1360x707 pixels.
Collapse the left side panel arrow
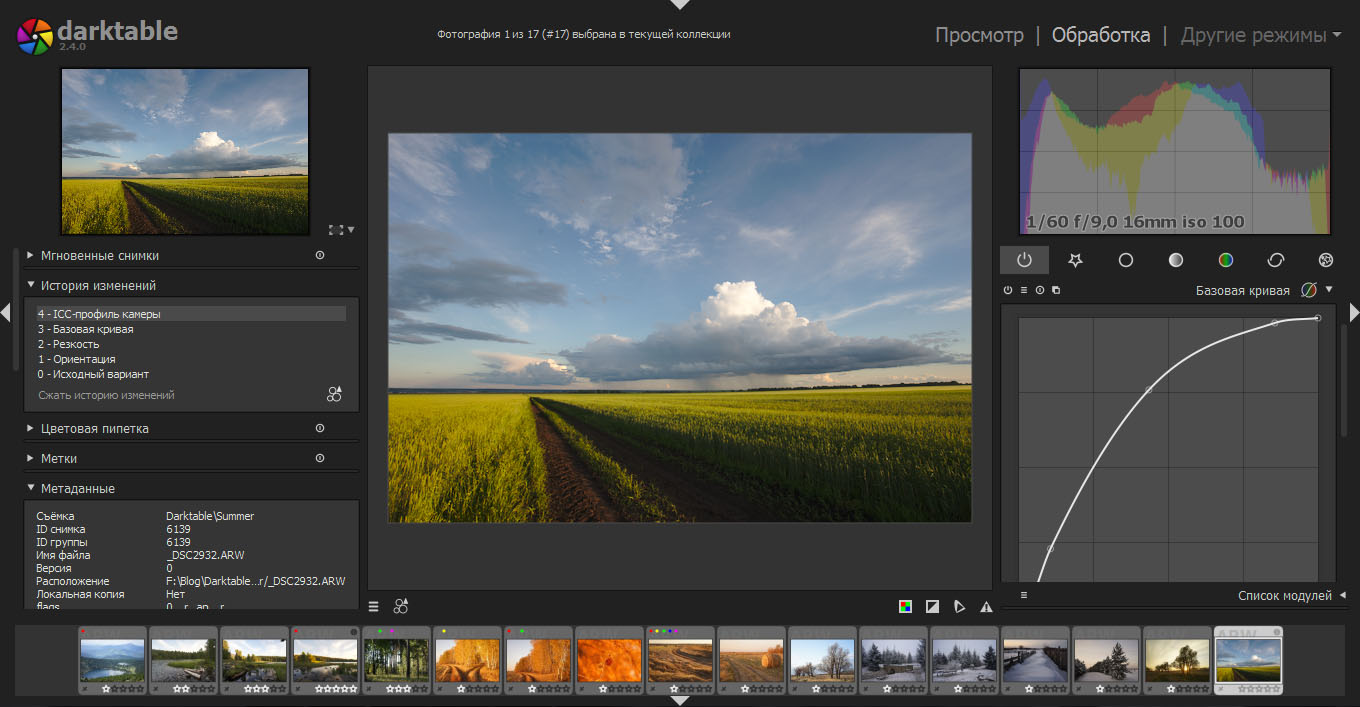[x=5, y=313]
